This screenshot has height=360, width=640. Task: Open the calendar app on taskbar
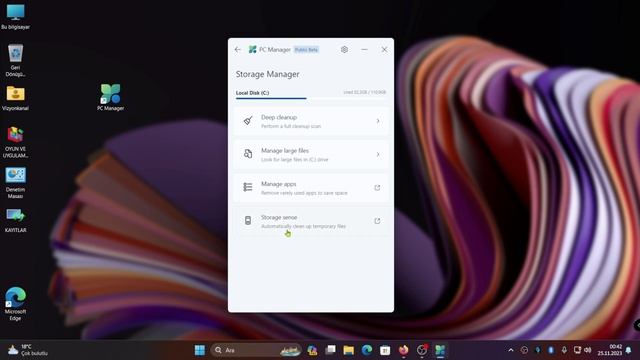pyautogui.click(x=385, y=350)
